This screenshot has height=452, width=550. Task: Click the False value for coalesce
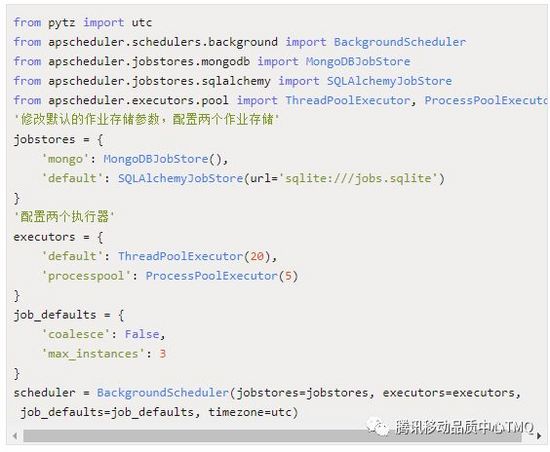pyautogui.click(x=142, y=334)
